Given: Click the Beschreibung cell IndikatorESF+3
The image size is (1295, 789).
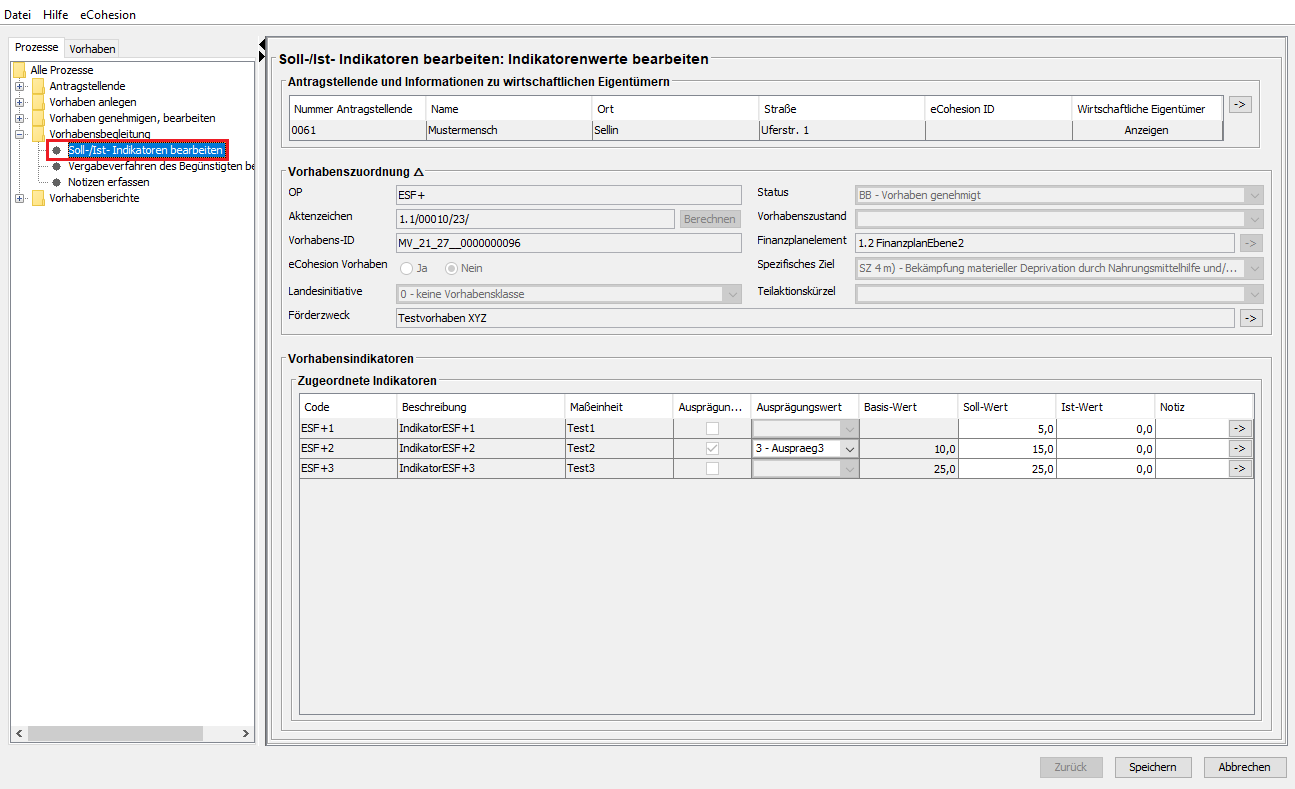Looking at the screenshot, I should pyautogui.click(x=481, y=469).
